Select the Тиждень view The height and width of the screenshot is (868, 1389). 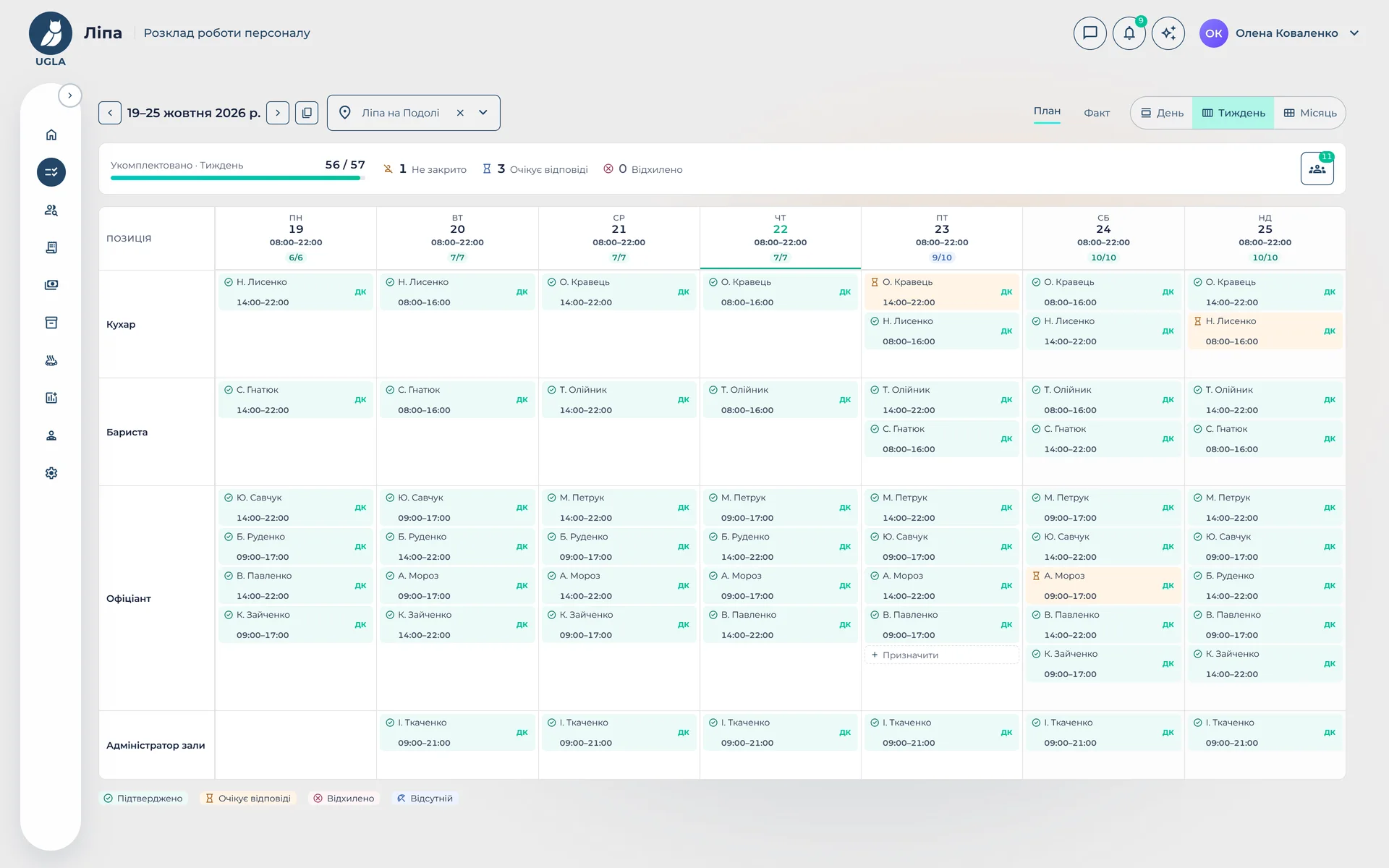[1233, 113]
